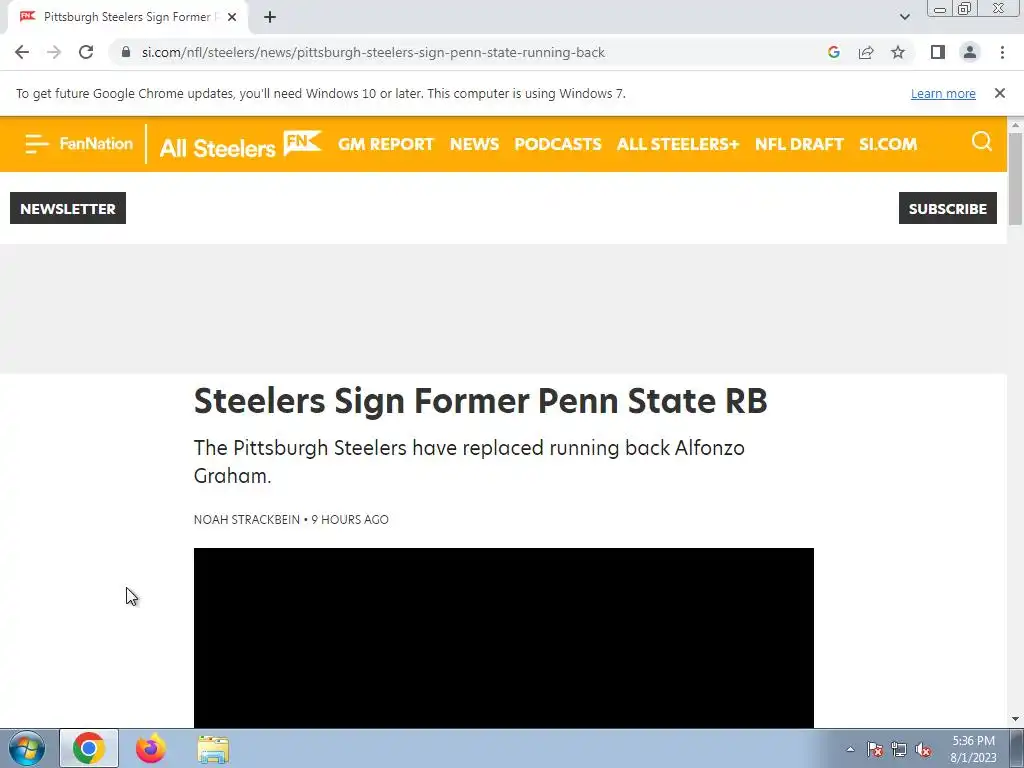Open the Google icon in address bar
The height and width of the screenshot is (768, 1024).
pyautogui.click(x=834, y=52)
